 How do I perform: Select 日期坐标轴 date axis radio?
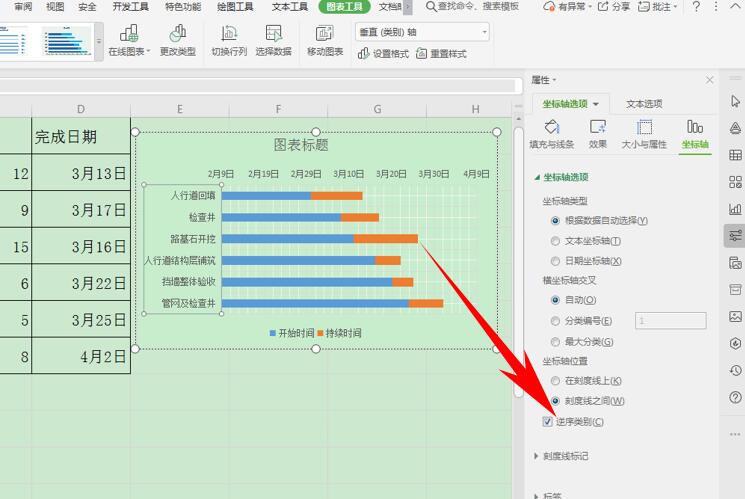pos(555,261)
